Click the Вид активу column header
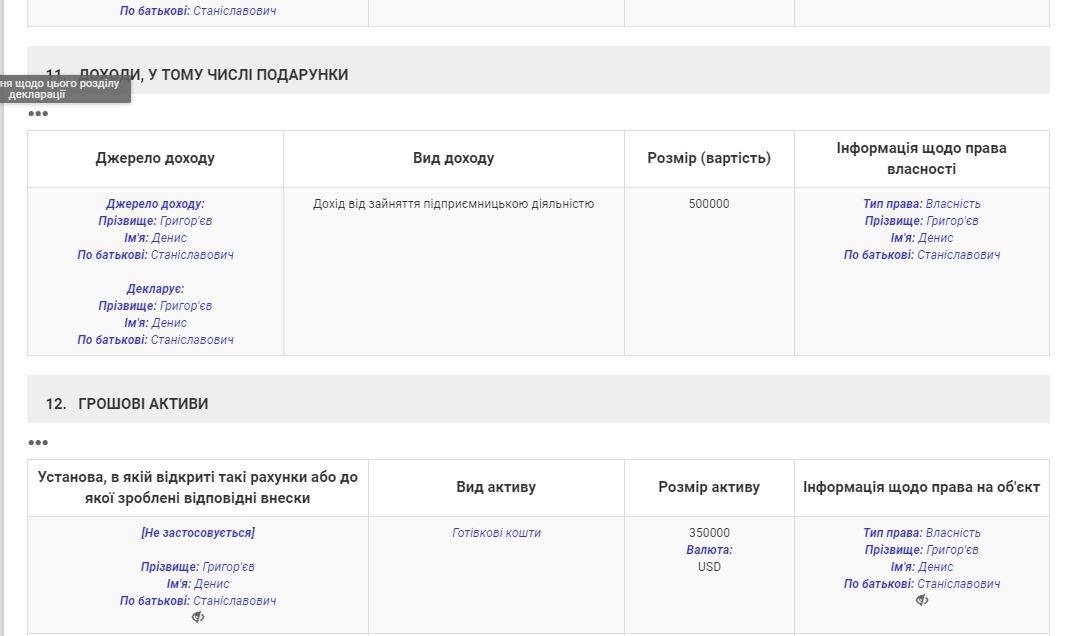The height and width of the screenshot is (636, 1066). (496, 487)
